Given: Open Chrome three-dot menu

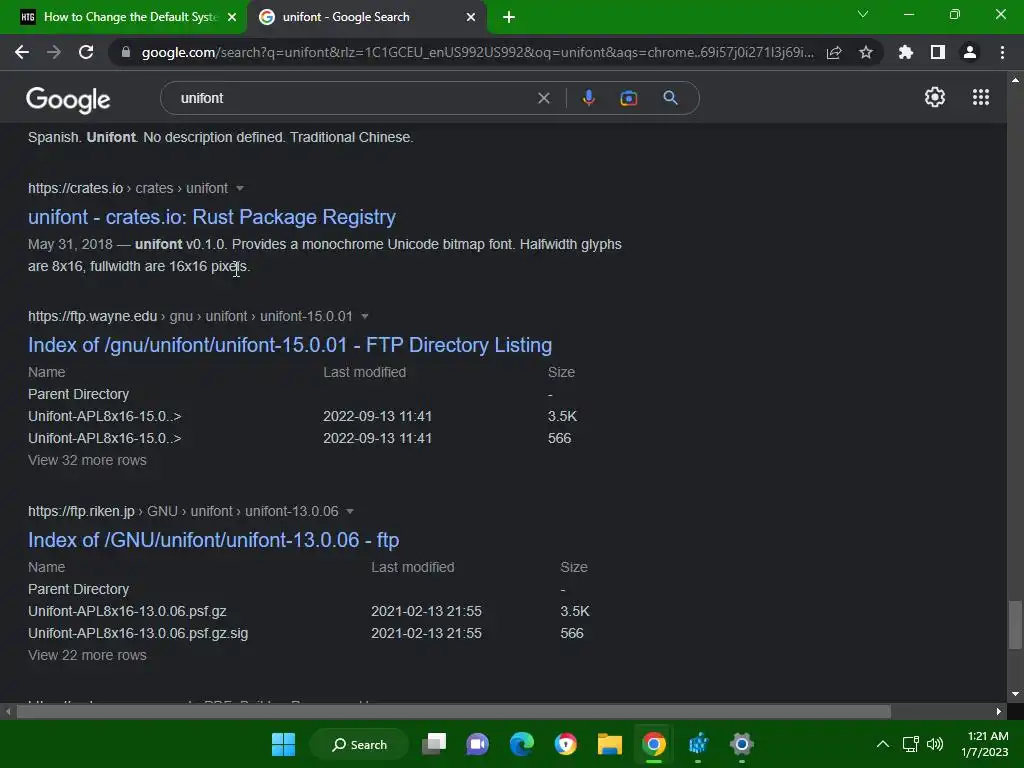Looking at the screenshot, I should click(x=1002, y=52).
